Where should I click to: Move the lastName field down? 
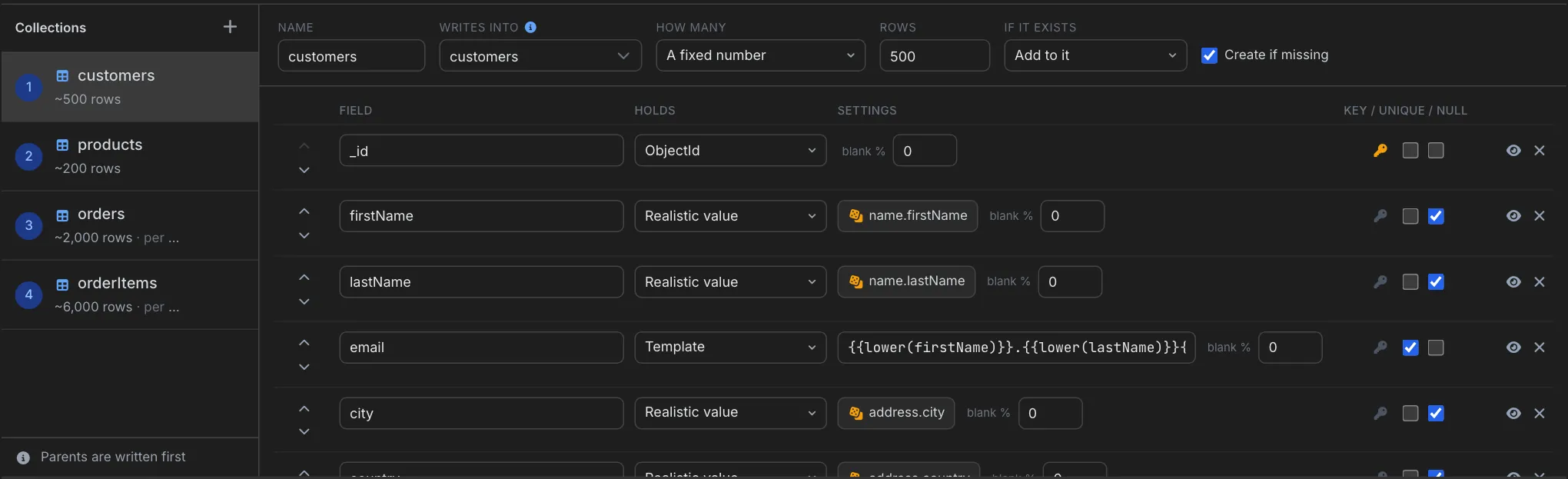pos(304,301)
